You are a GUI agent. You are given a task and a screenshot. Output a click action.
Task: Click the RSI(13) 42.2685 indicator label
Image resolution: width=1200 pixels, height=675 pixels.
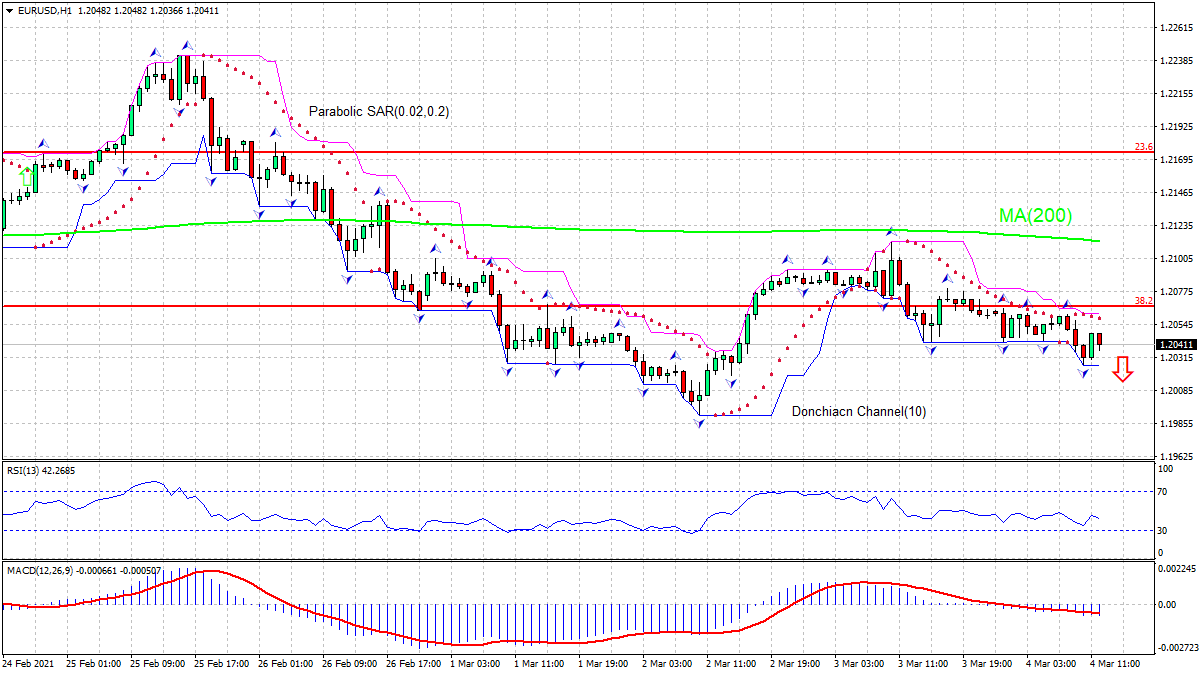[40, 469]
